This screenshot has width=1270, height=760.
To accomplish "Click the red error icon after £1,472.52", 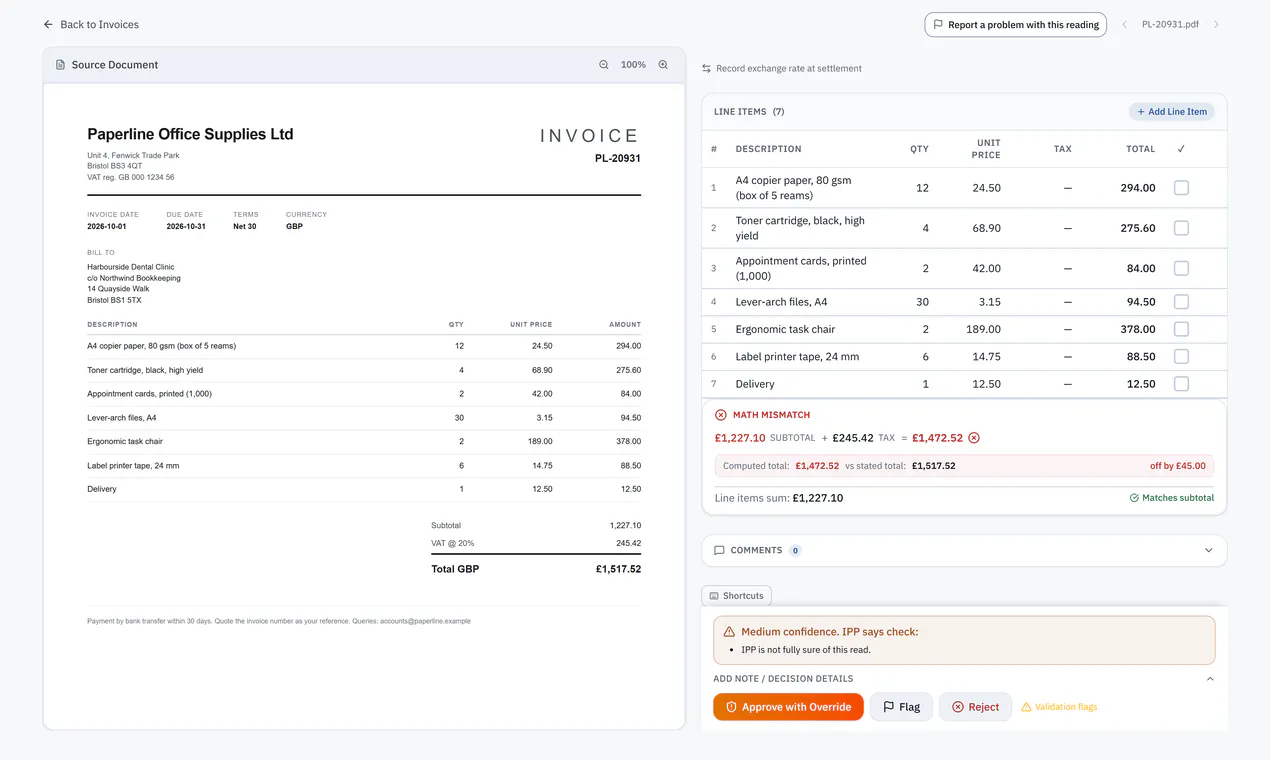I will [x=974, y=438].
